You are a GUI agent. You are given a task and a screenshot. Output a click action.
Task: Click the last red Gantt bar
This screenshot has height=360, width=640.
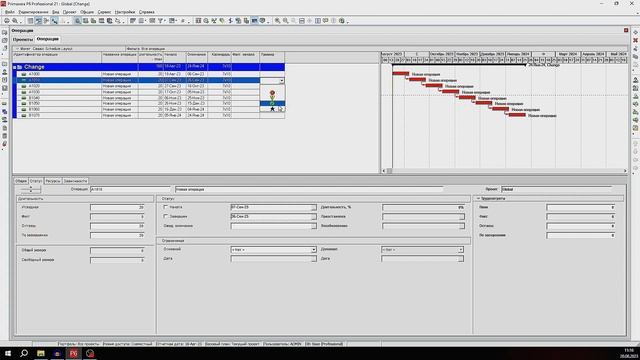517,115
